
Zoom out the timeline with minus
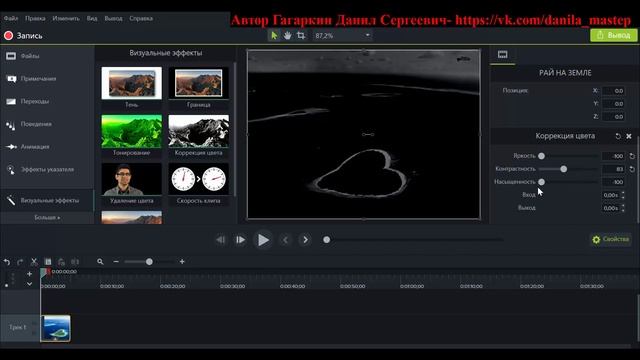tap(116, 262)
